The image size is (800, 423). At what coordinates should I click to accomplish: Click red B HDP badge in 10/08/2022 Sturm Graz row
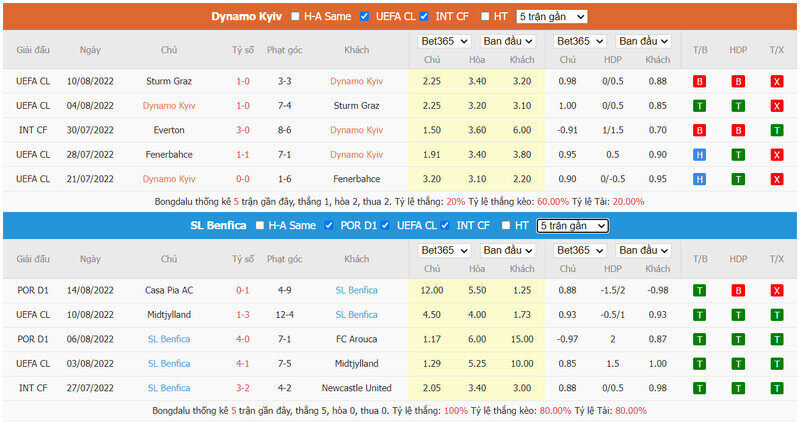(x=738, y=82)
